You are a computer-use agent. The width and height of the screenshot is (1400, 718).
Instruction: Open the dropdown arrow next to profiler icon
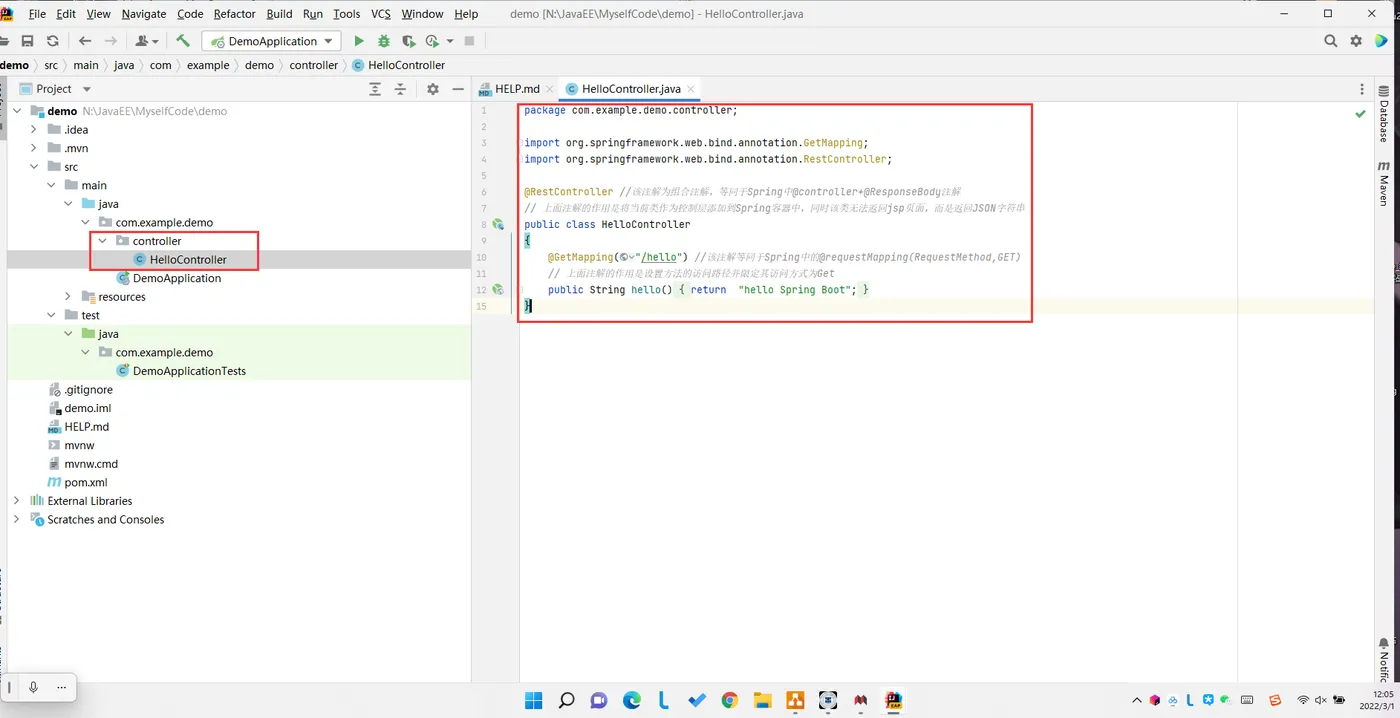450,41
